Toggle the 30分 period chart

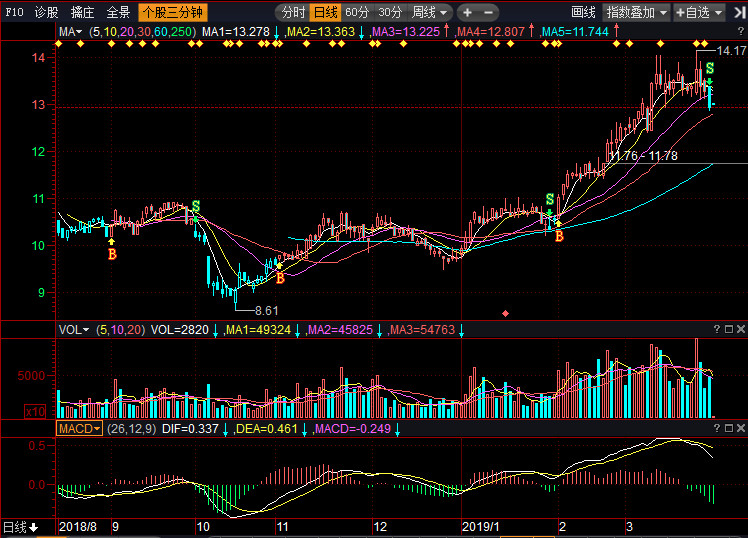click(x=390, y=13)
